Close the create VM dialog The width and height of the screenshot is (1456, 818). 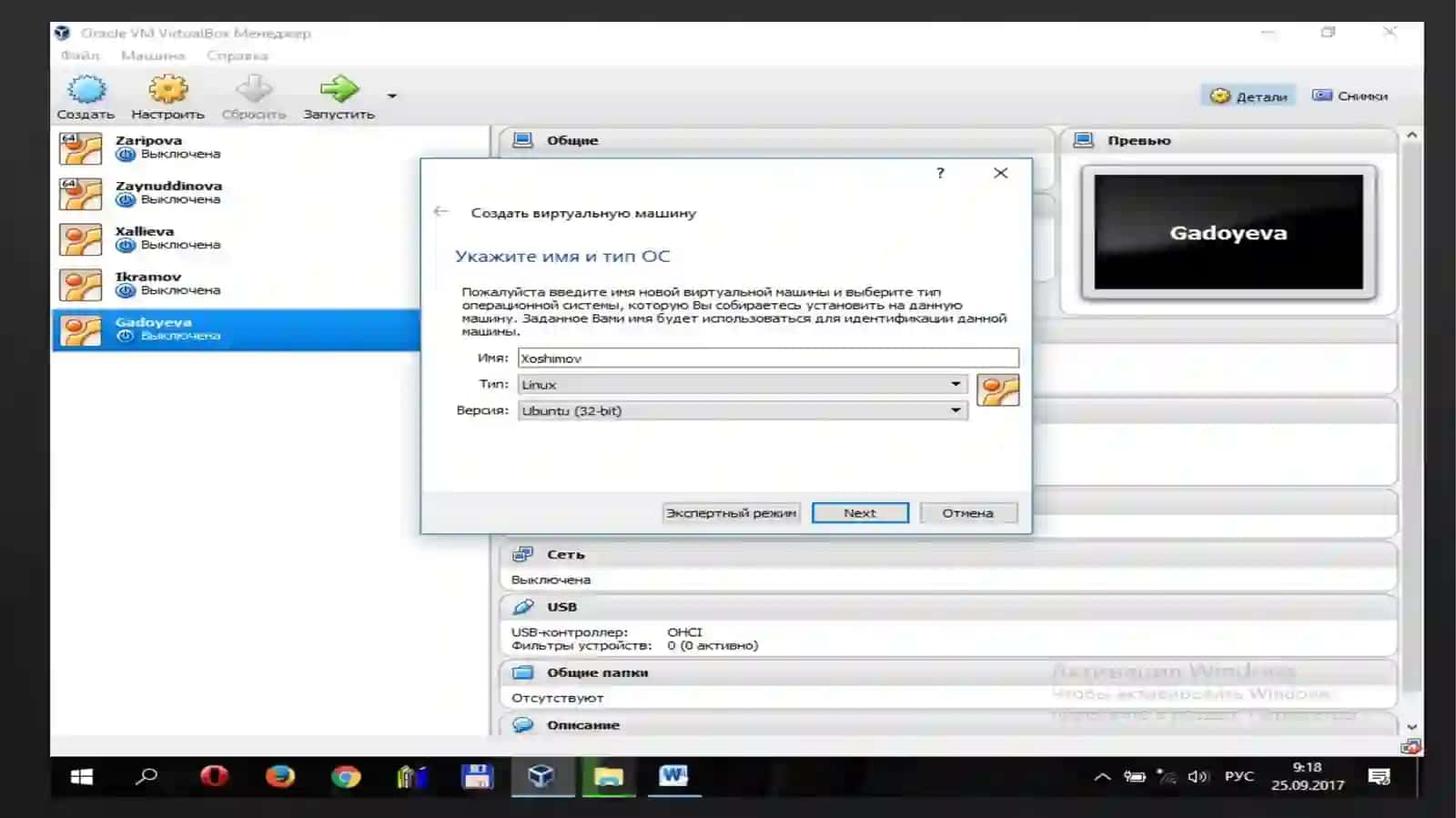coord(1001,173)
